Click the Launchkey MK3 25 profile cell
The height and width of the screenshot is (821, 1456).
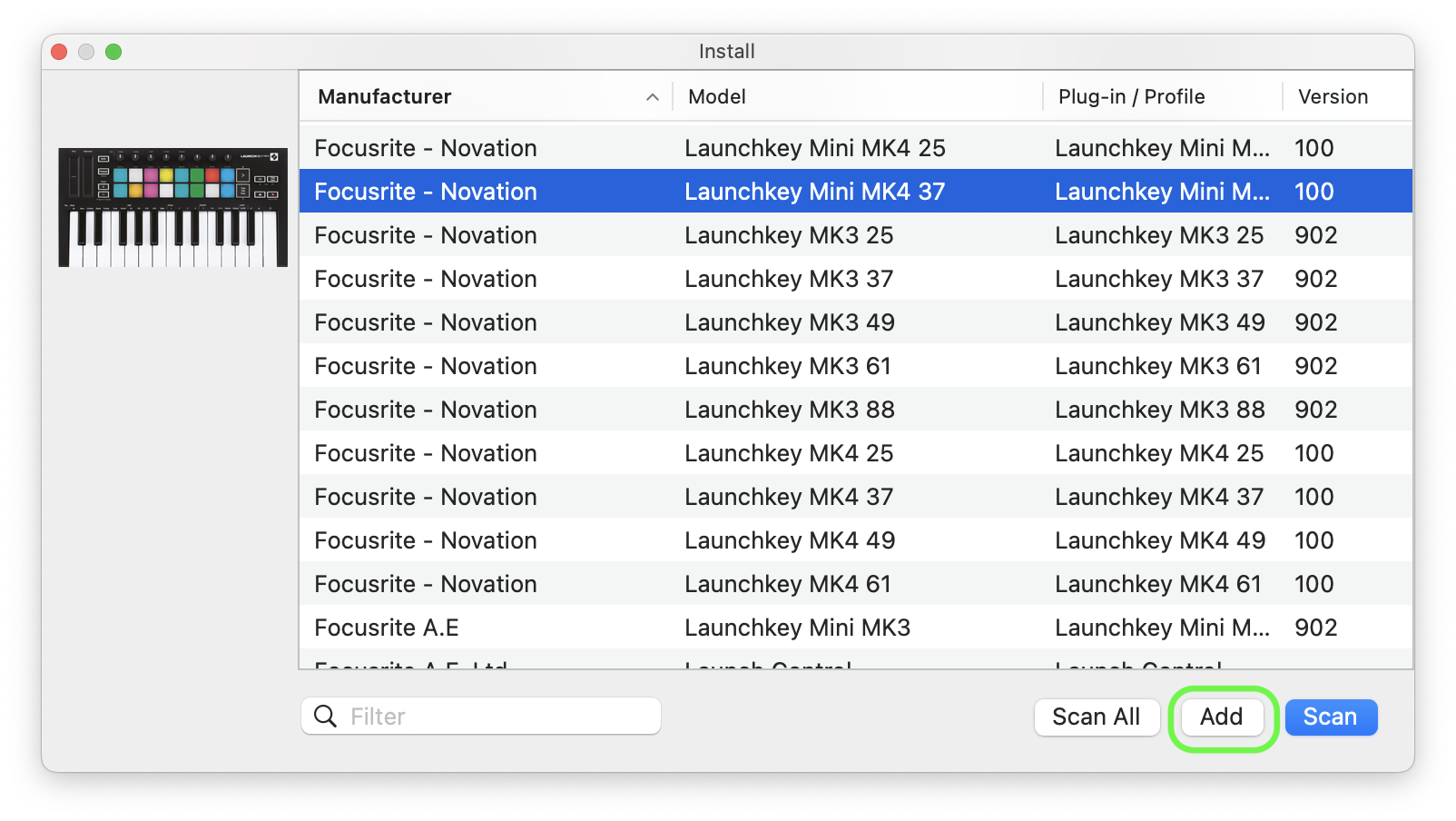[1159, 235]
